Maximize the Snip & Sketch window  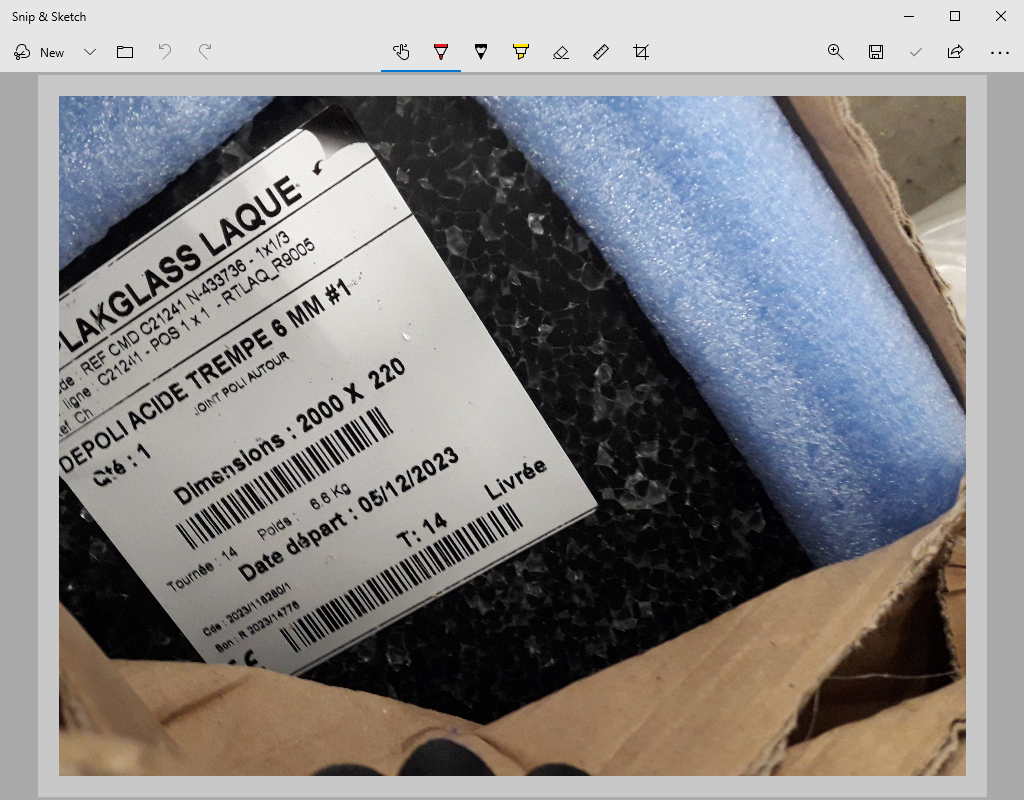point(955,16)
